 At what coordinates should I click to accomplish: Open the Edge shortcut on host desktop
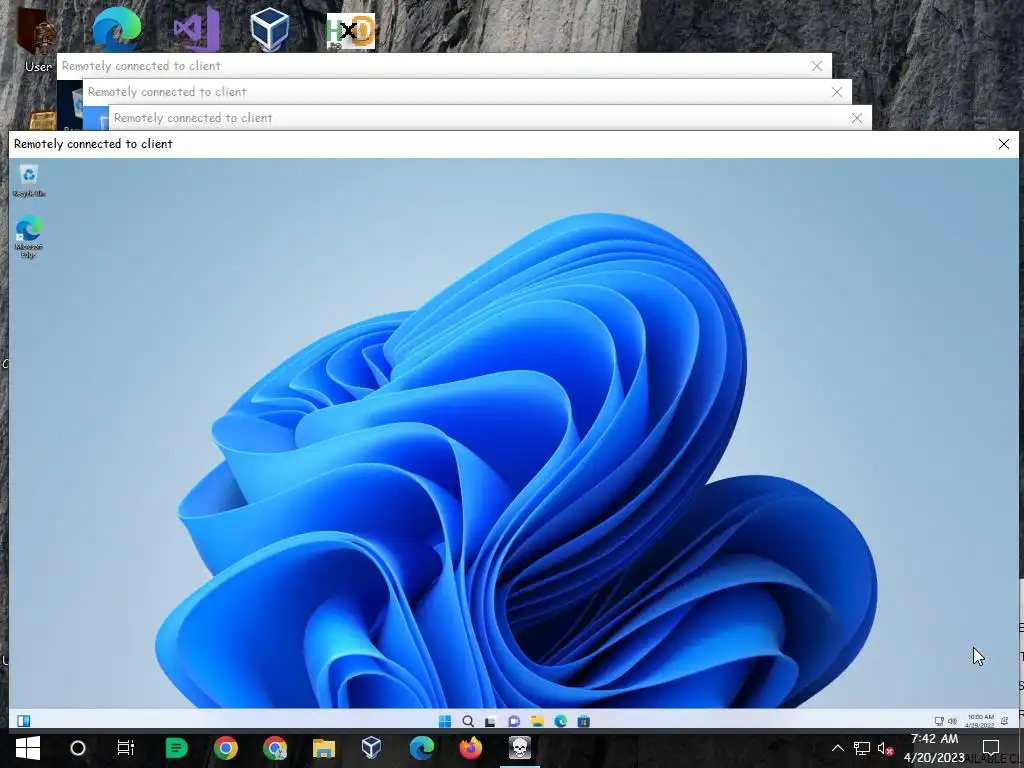[x=116, y=29]
